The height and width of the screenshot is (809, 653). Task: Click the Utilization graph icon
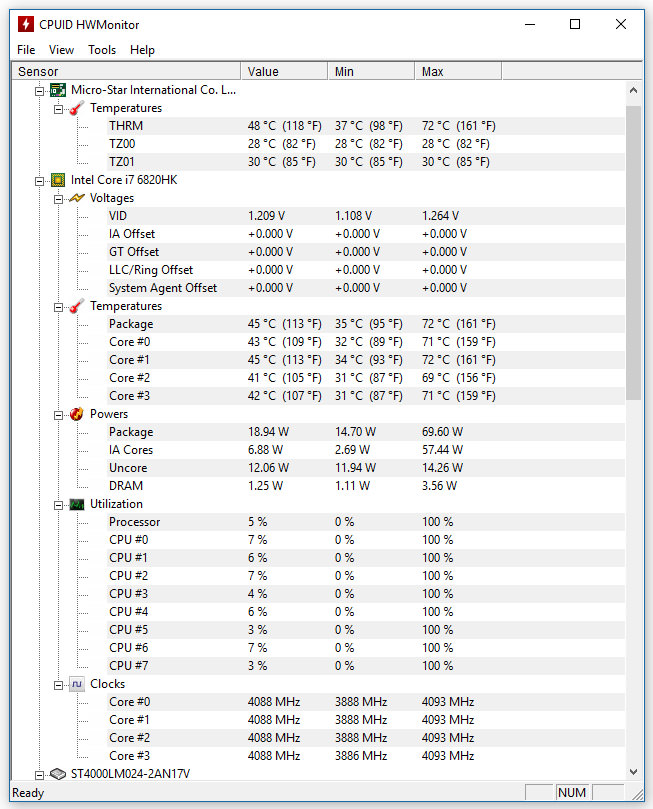(76, 505)
